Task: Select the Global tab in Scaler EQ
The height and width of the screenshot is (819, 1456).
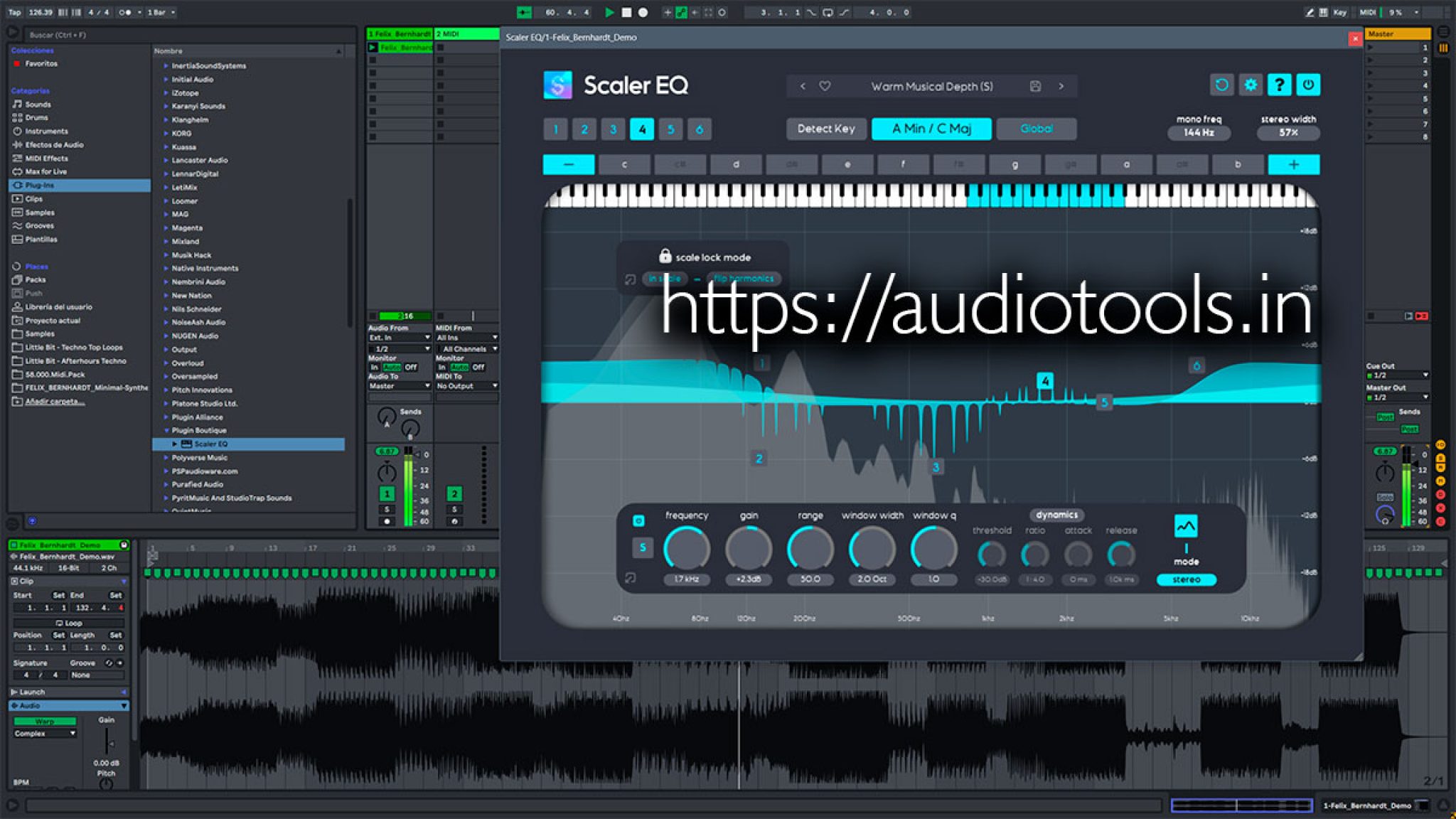Action: pyautogui.click(x=1036, y=129)
